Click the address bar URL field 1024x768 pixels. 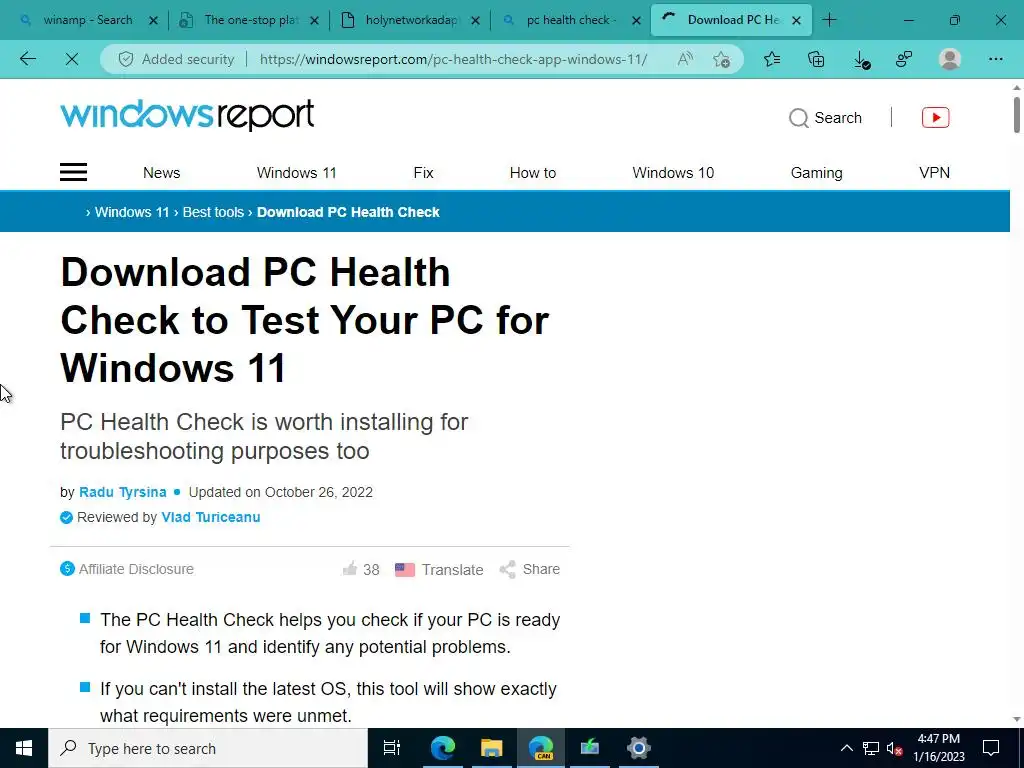tap(453, 59)
